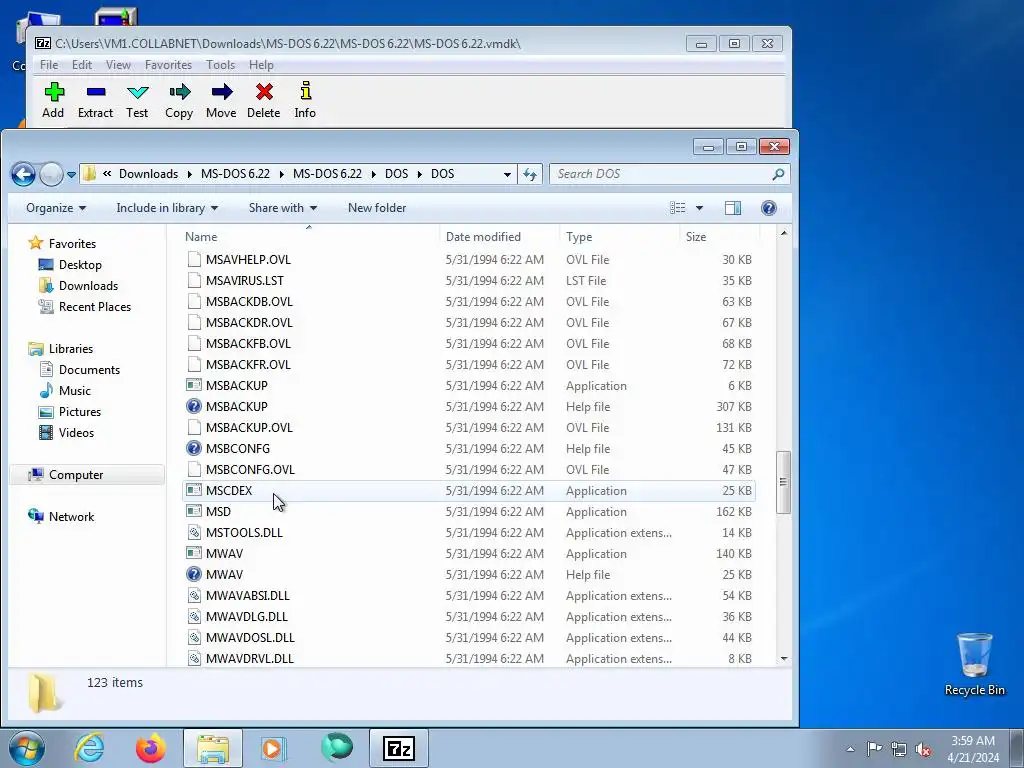Click the Change your view icon
The image size is (1024, 768).
pyautogui.click(x=678, y=208)
